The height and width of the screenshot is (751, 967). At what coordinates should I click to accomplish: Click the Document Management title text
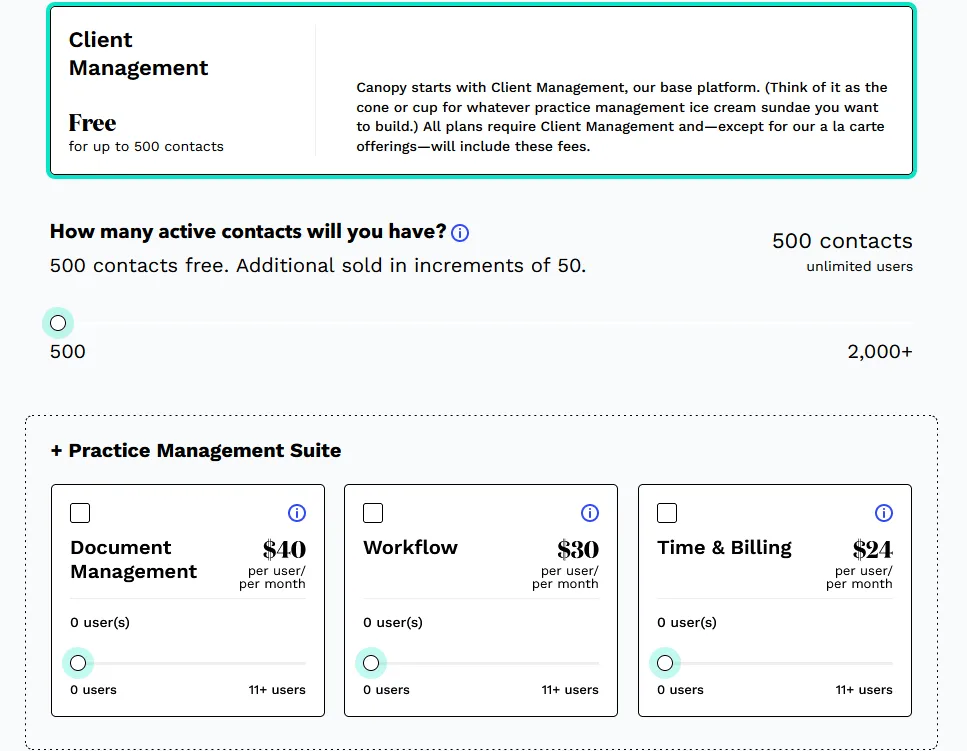tap(133, 560)
